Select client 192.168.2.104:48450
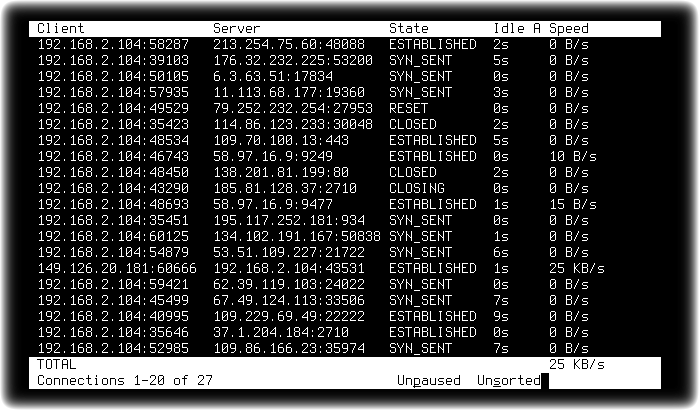Viewport: 699px width, 410px height. click(x=113, y=173)
